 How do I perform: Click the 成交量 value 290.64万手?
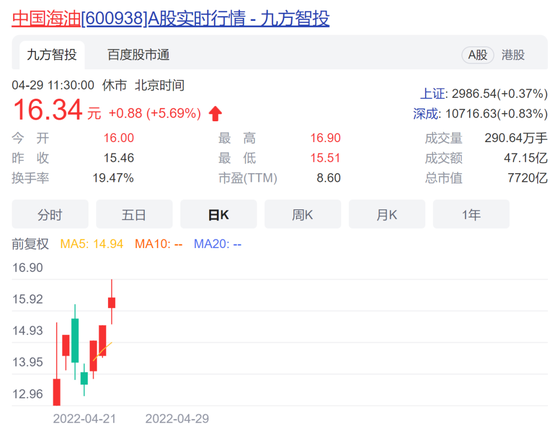tap(516, 138)
